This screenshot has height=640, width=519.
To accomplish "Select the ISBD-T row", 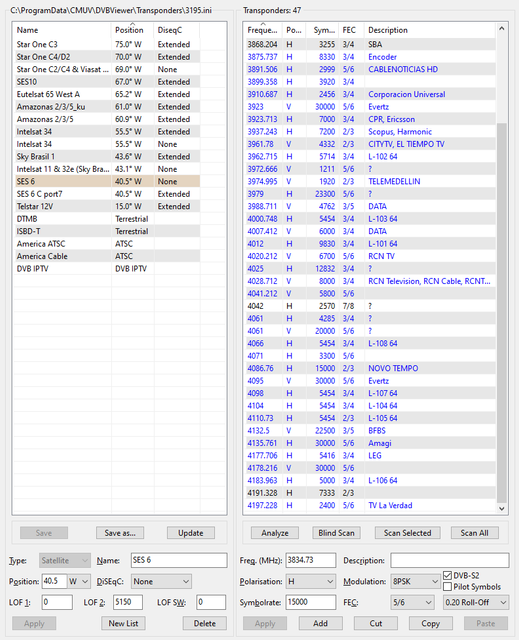I will pyautogui.click(x=107, y=231).
